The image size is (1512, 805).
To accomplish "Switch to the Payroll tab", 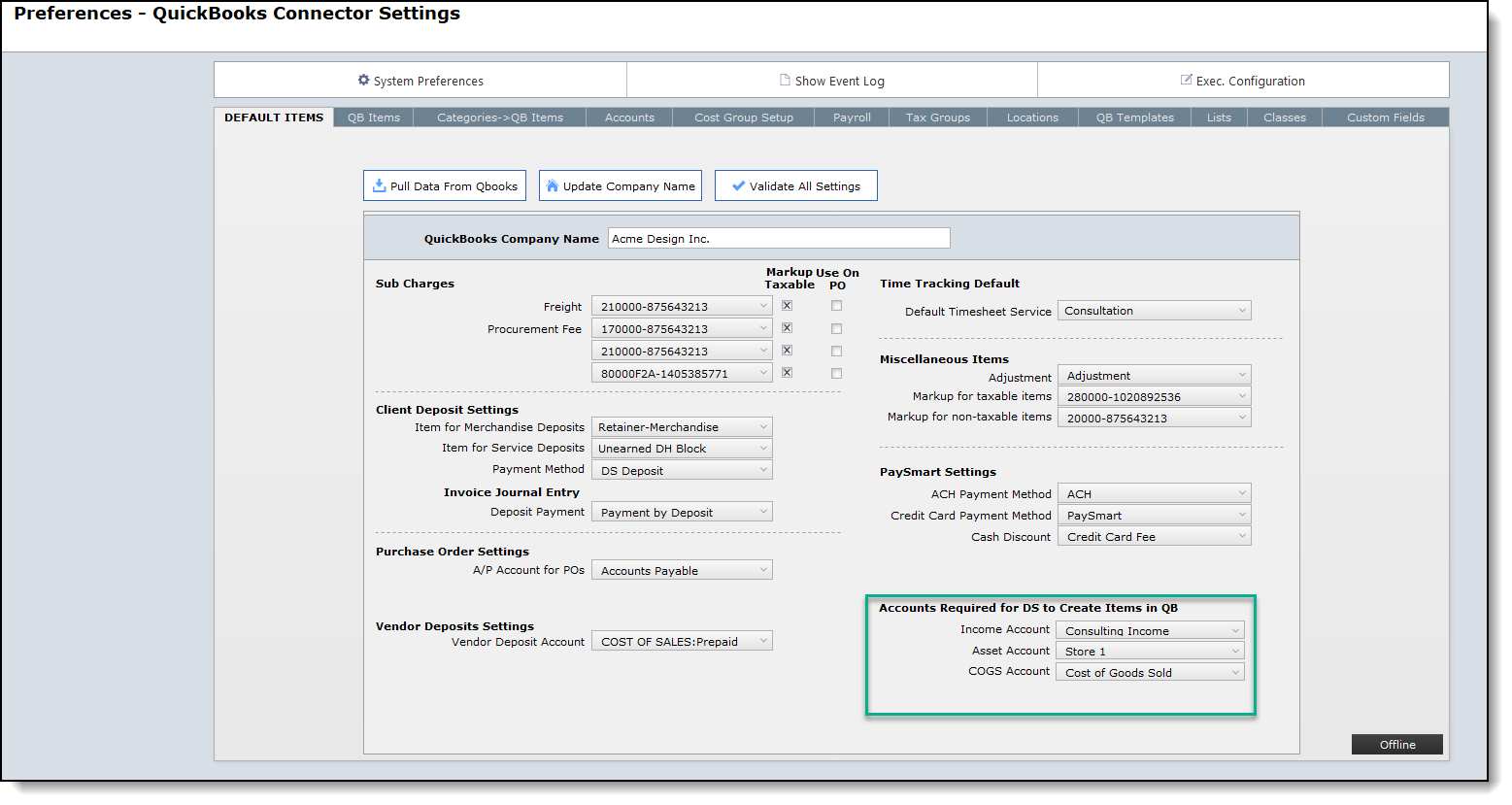I will coord(852,117).
